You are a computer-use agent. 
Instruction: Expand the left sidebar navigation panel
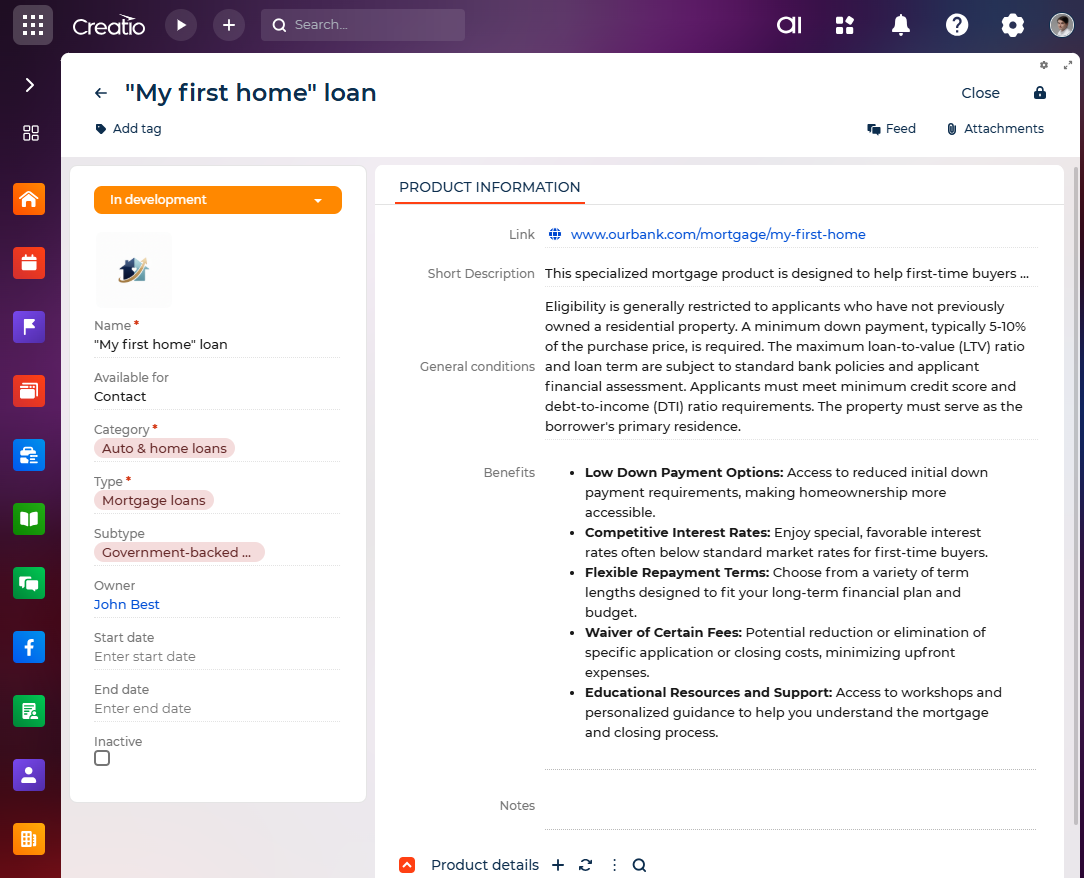click(30, 85)
